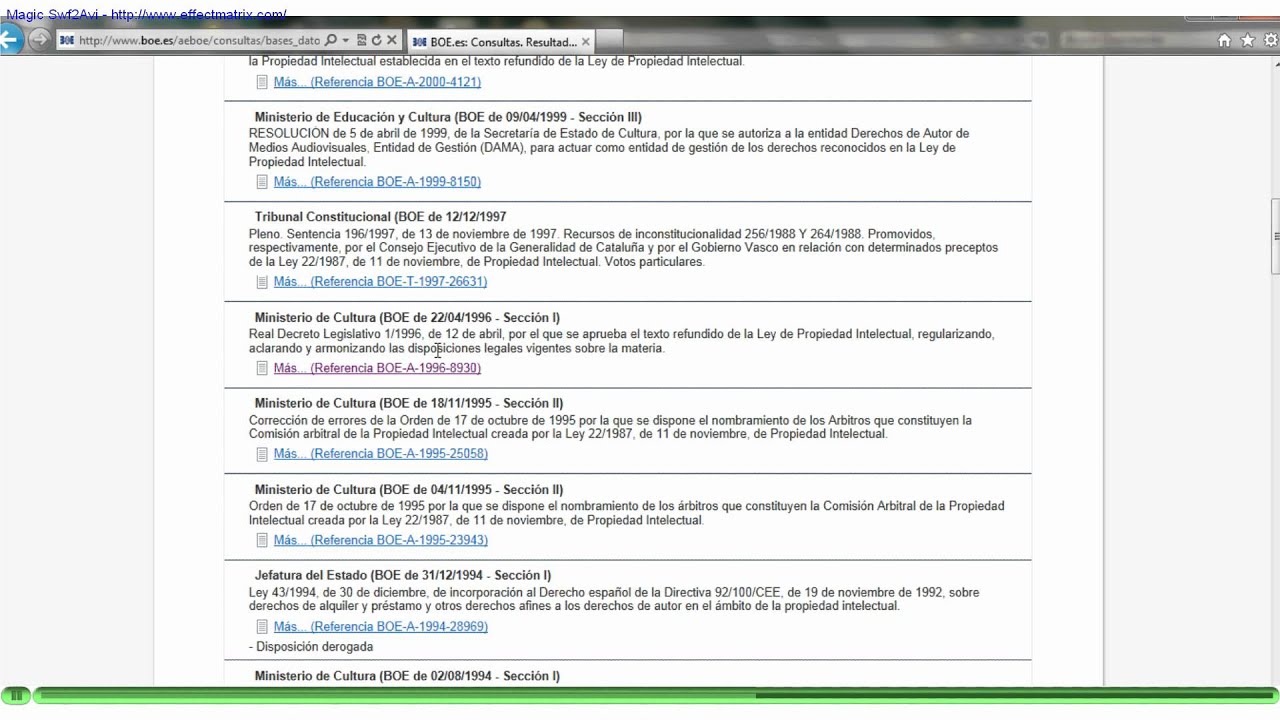Open the Tools gear icon

[1270, 41]
